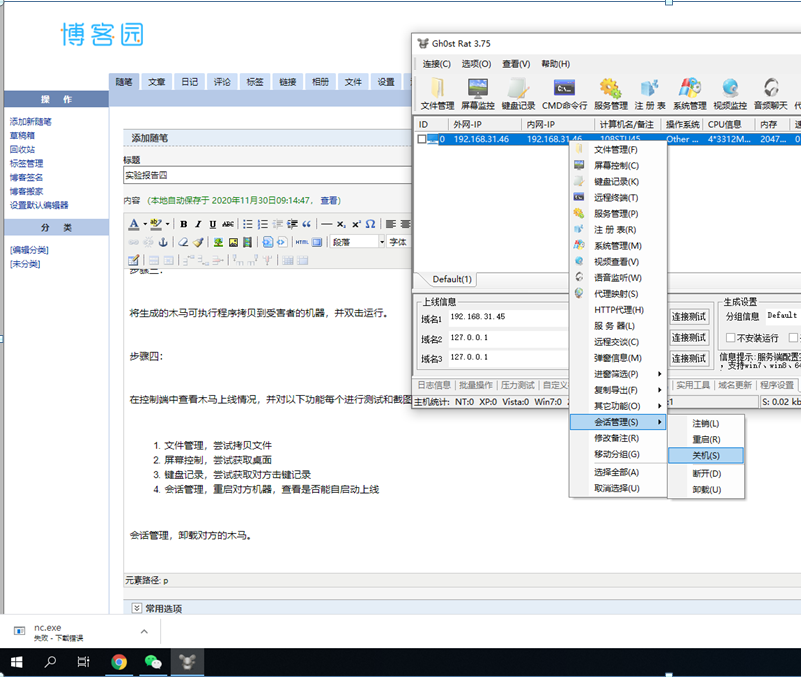This screenshot has width=801, height=677.
Task: Insert numbered list in editor
Action: coord(263,224)
